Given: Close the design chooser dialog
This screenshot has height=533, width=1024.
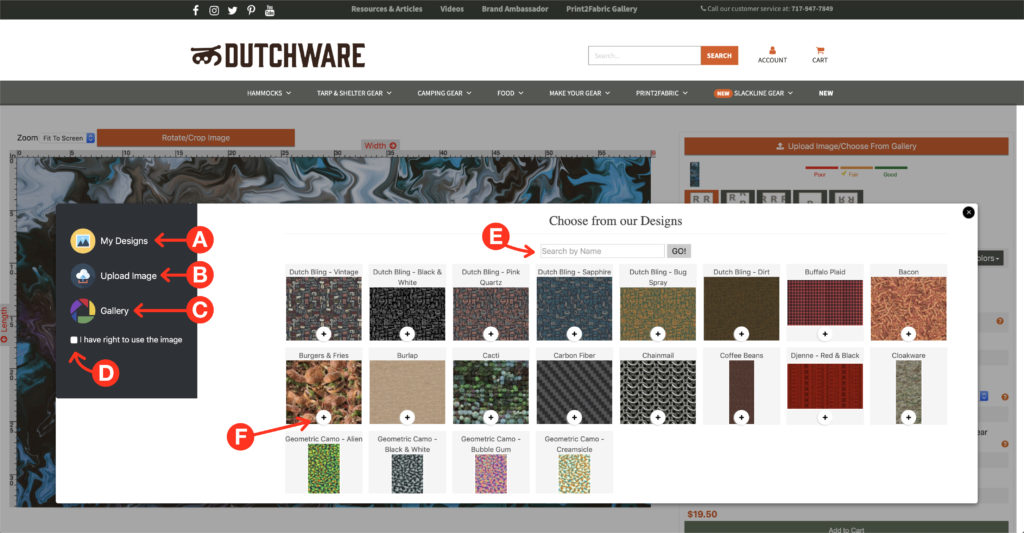Looking at the screenshot, I should [968, 212].
